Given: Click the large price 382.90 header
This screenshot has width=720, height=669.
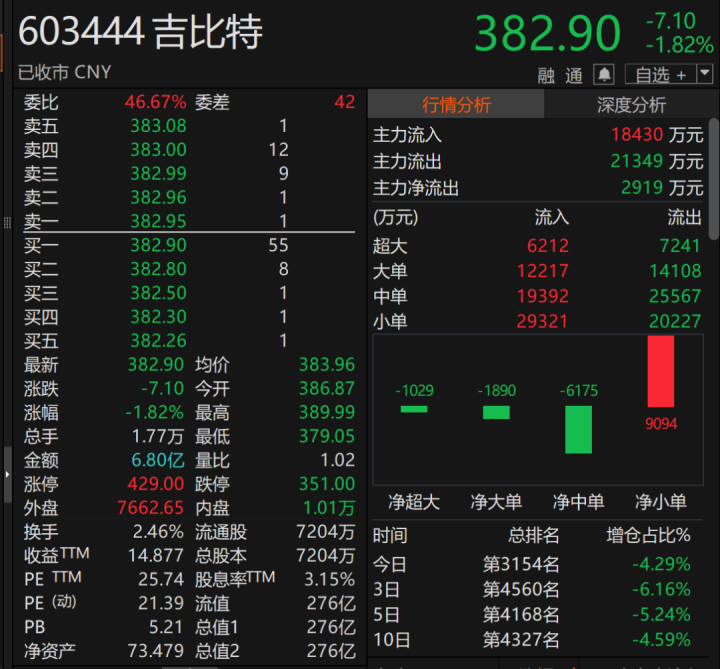Looking at the screenshot, I should click(x=547, y=34).
